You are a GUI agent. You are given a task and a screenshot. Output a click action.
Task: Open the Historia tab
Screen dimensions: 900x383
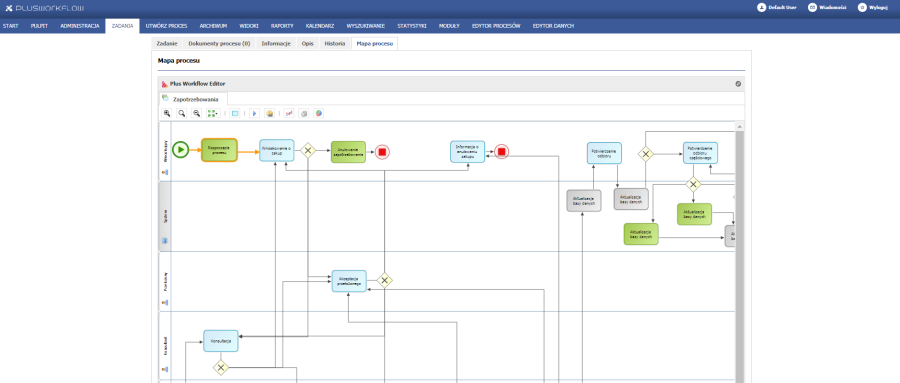click(x=335, y=44)
